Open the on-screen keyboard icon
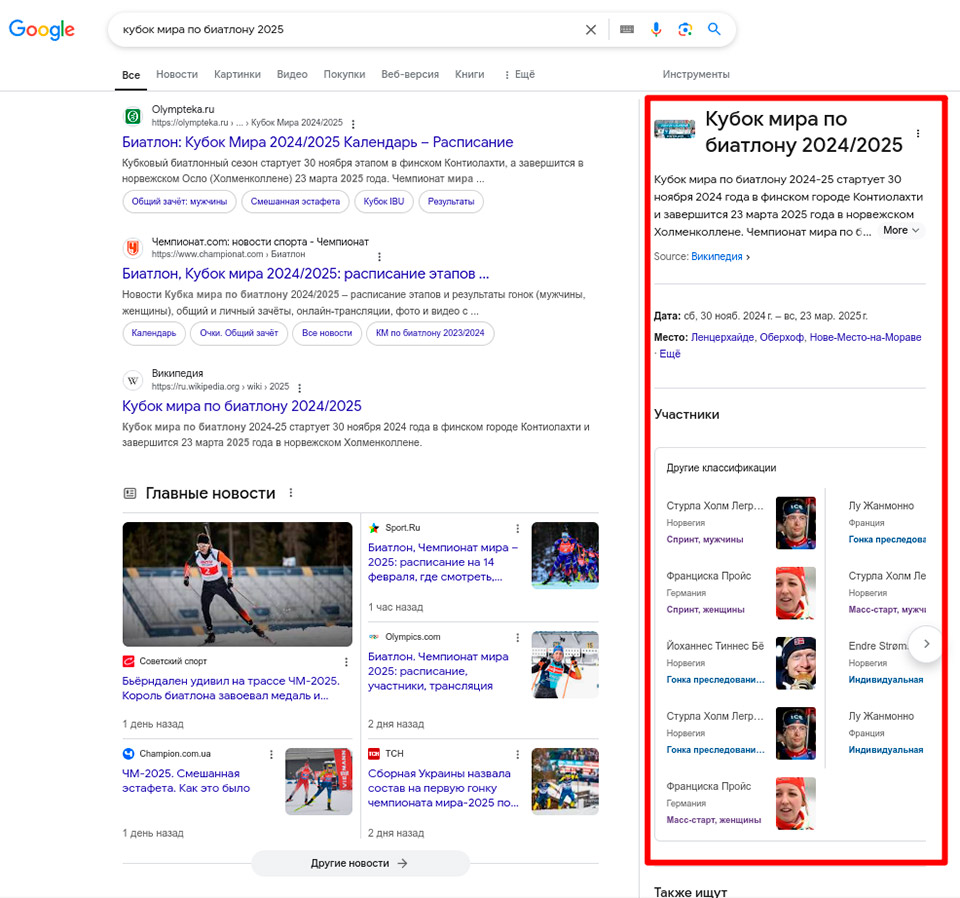Screen dimensions: 960x898 point(627,29)
